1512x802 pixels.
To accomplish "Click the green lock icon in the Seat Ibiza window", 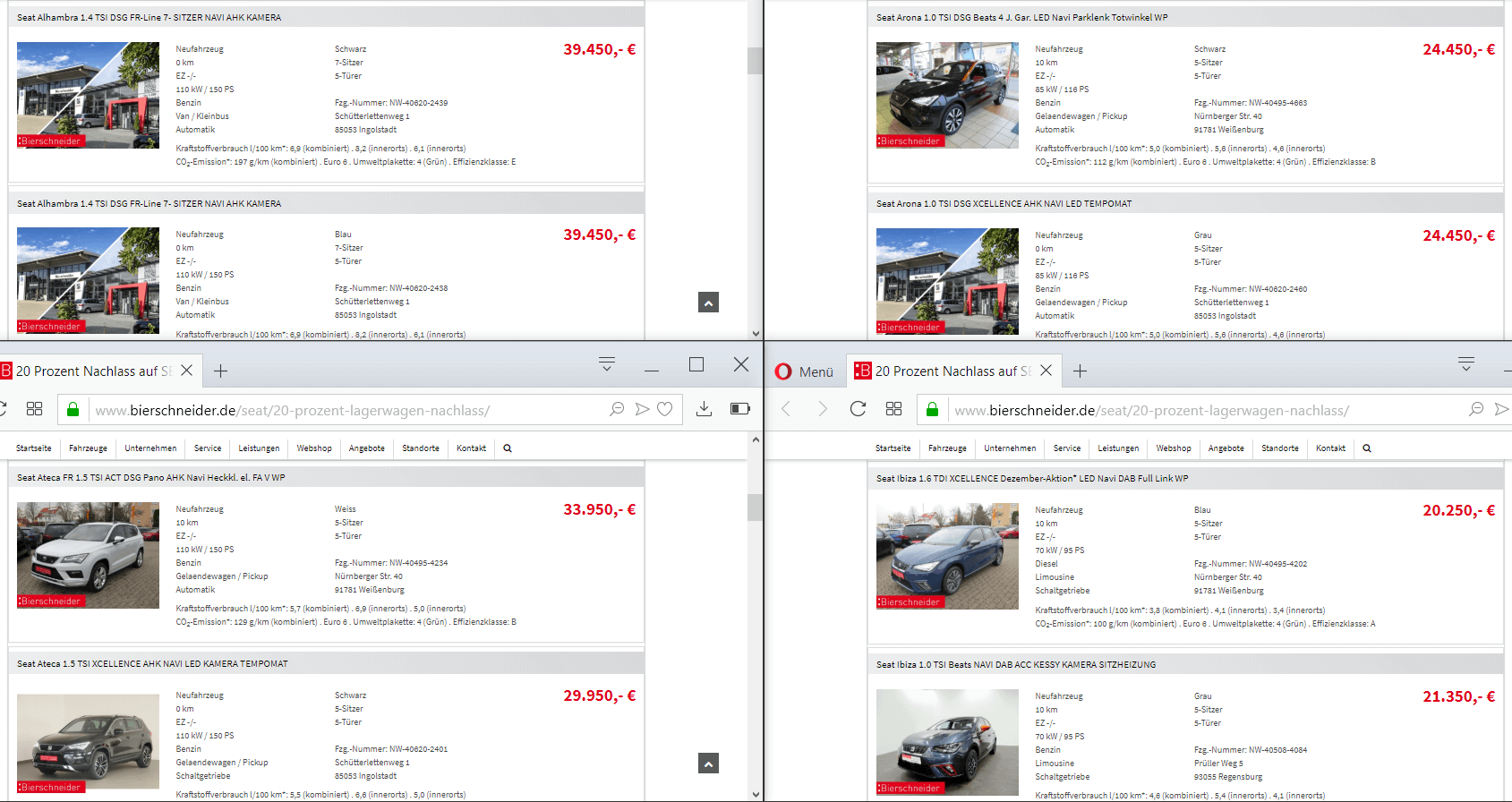I will (932, 410).
